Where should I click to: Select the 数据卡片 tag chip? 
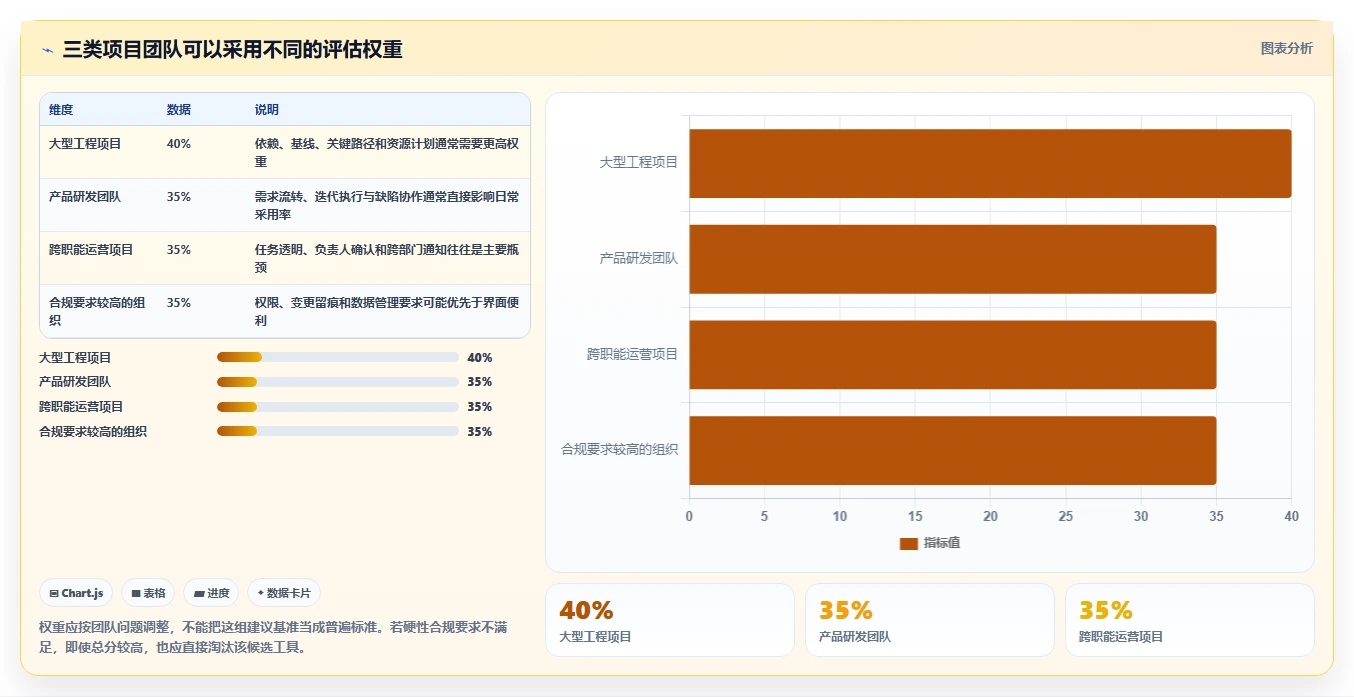click(284, 593)
